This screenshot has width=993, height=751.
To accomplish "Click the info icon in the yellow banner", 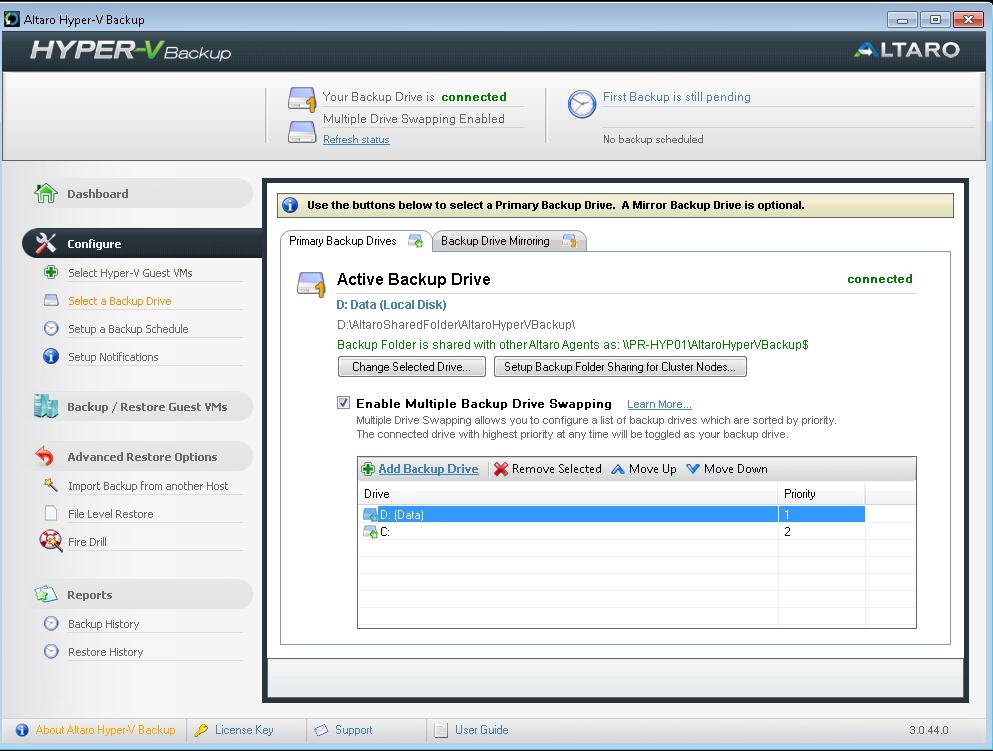I will point(290,205).
